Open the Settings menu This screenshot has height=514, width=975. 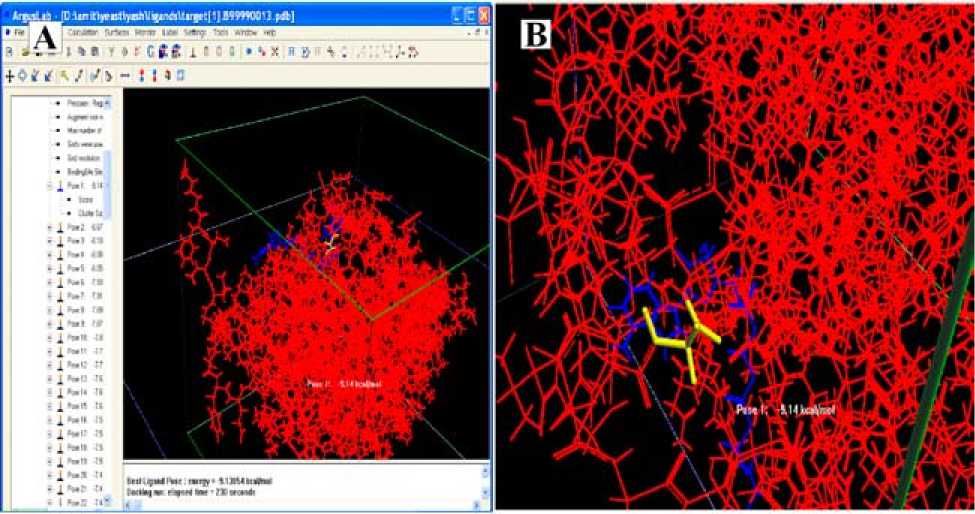pos(195,32)
